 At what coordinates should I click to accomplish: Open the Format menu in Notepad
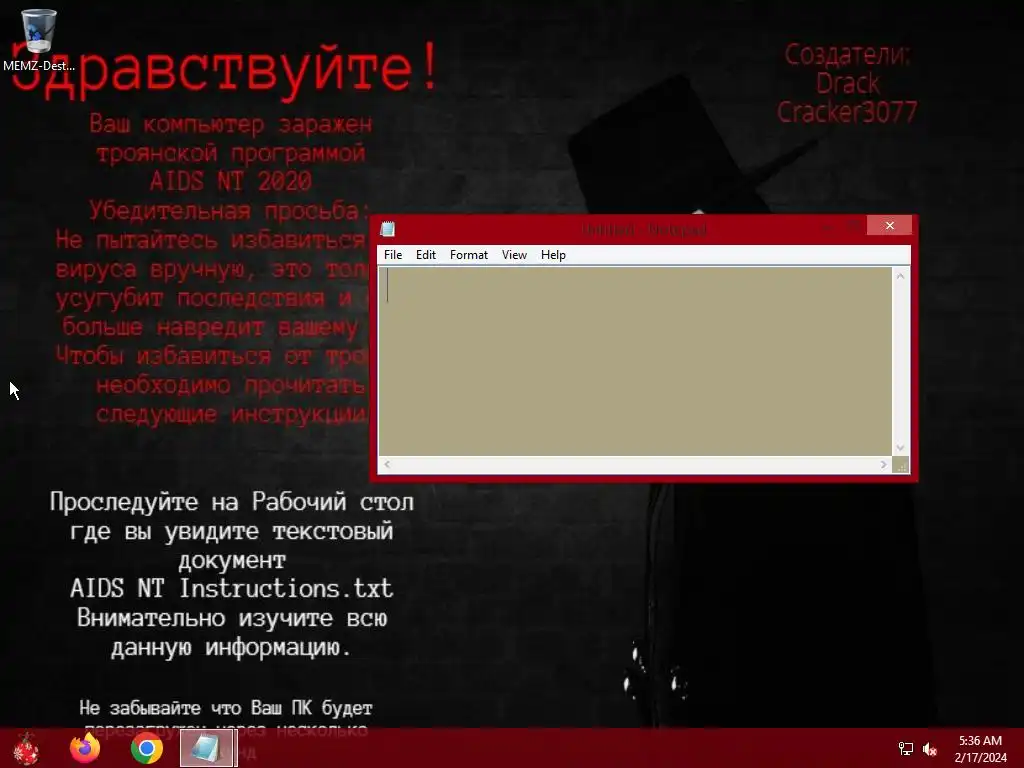tap(468, 255)
